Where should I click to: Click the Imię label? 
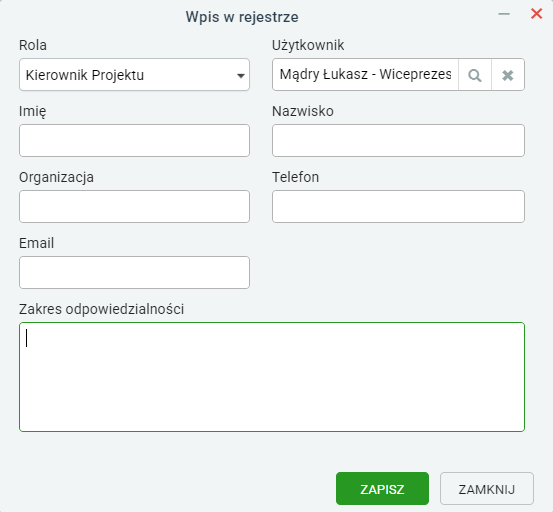(32, 111)
